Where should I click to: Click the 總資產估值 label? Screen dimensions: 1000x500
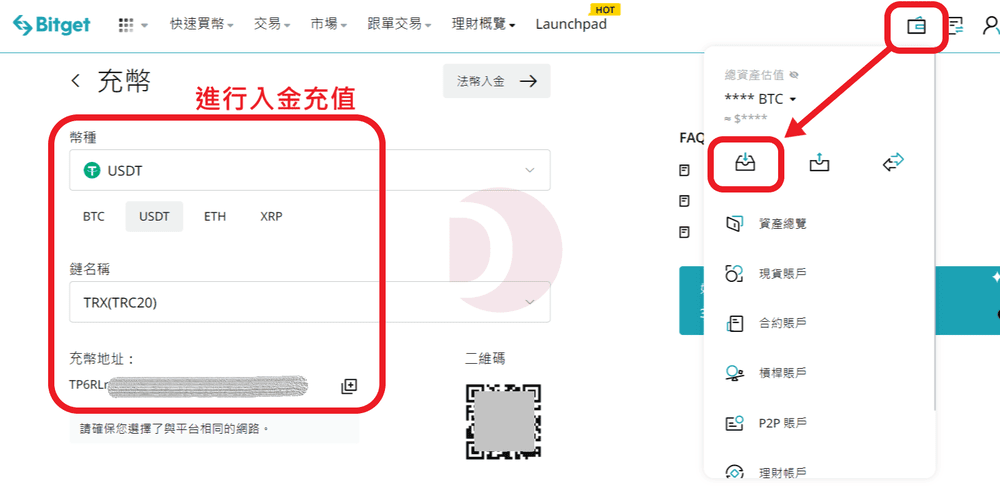tap(754, 75)
